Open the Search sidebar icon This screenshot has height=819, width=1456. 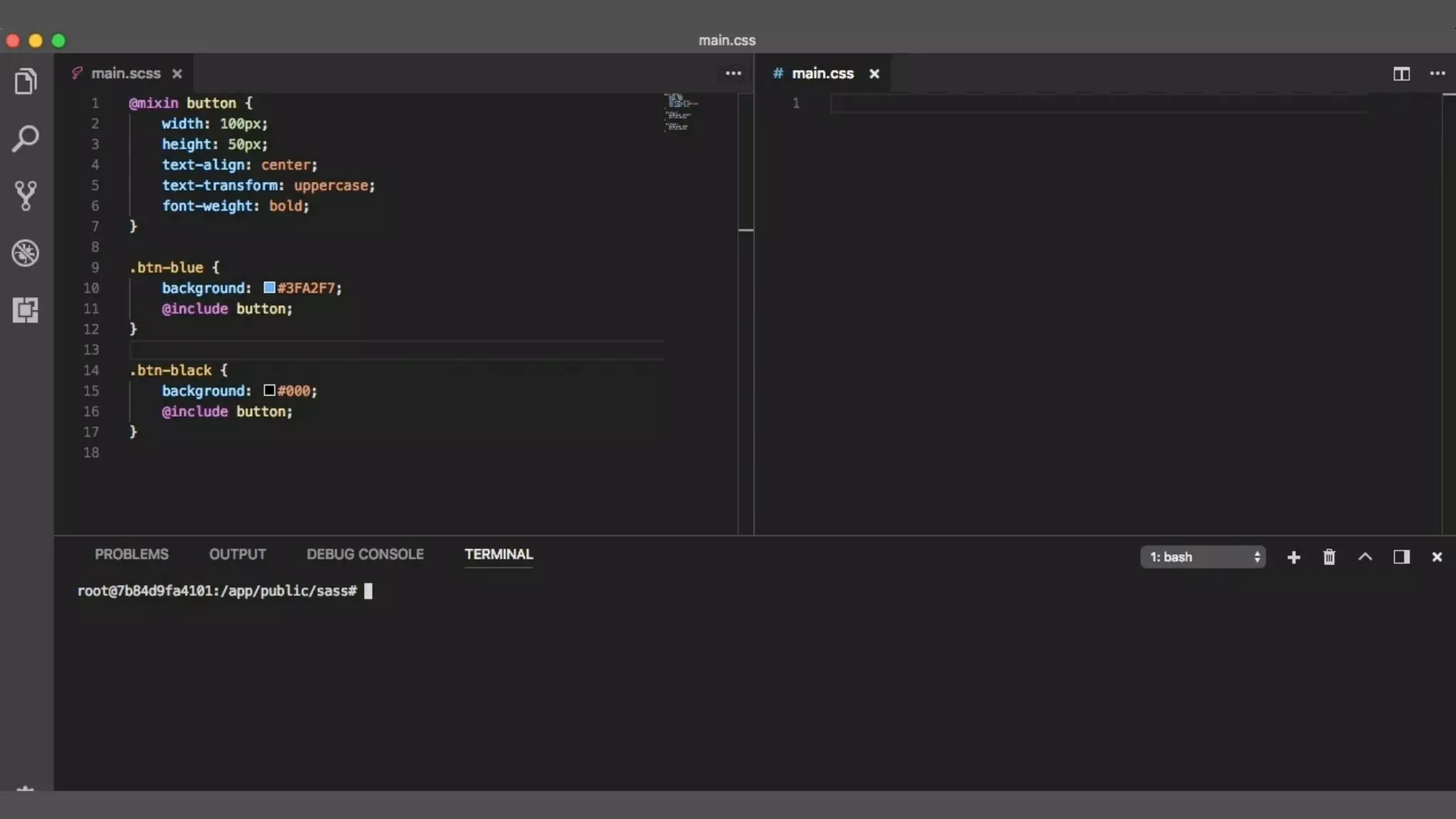point(26,139)
